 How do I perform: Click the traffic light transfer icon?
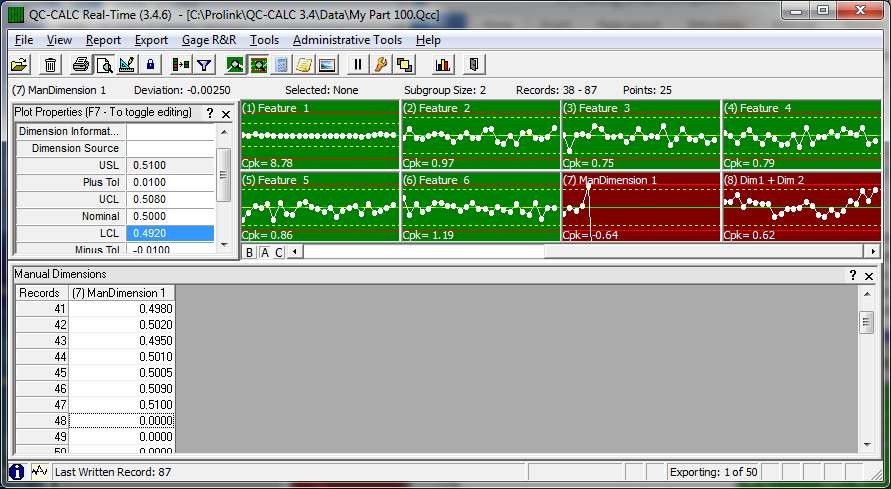[x=181, y=65]
